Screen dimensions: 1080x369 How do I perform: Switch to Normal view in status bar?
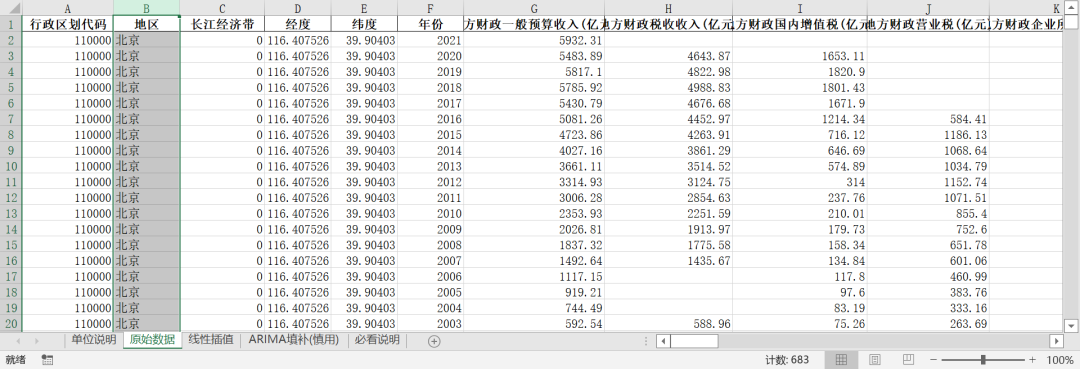click(841, 359)
